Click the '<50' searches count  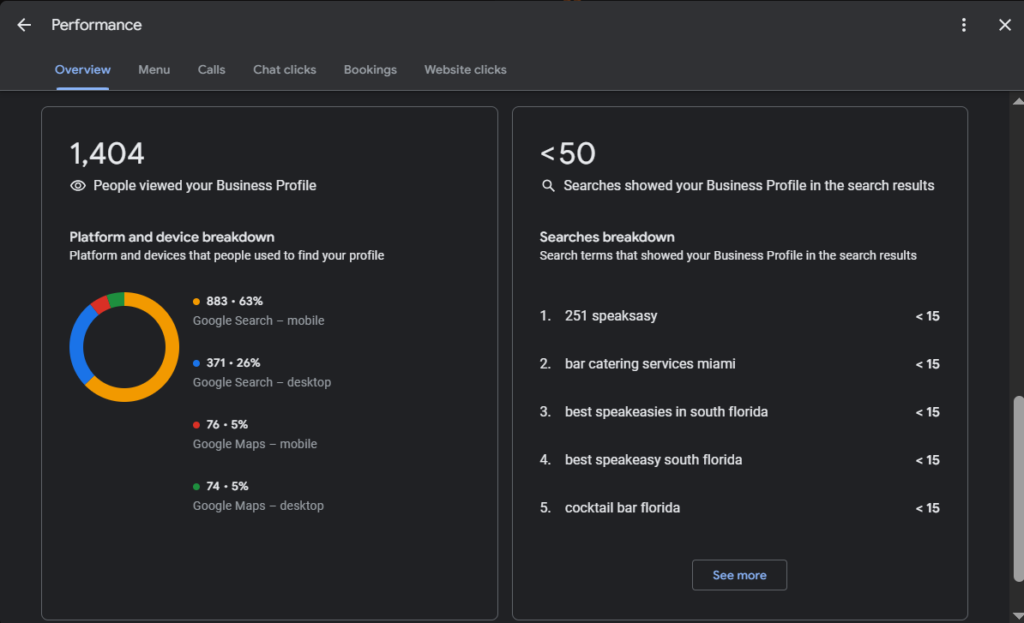(x=568, y=154)
